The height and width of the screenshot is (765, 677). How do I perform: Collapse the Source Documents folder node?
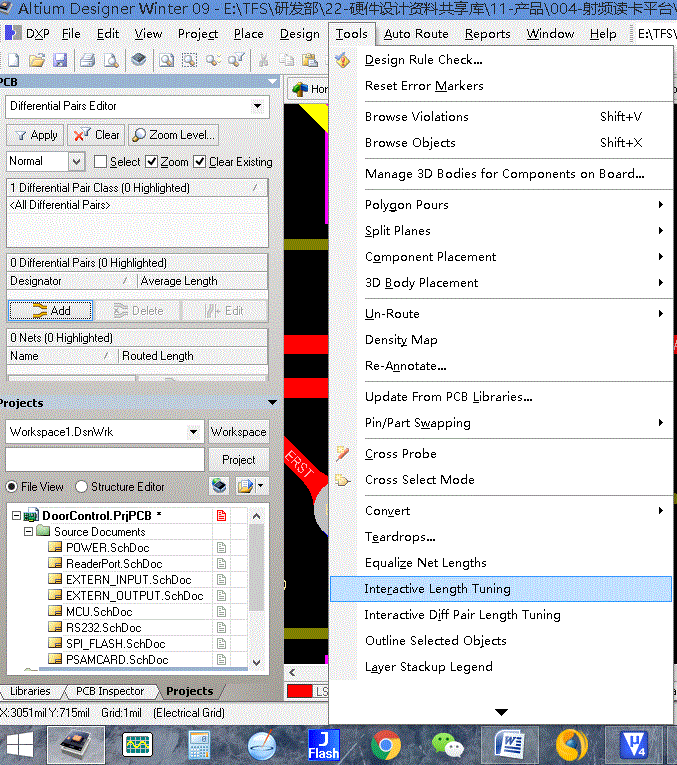tap(28, 531)
